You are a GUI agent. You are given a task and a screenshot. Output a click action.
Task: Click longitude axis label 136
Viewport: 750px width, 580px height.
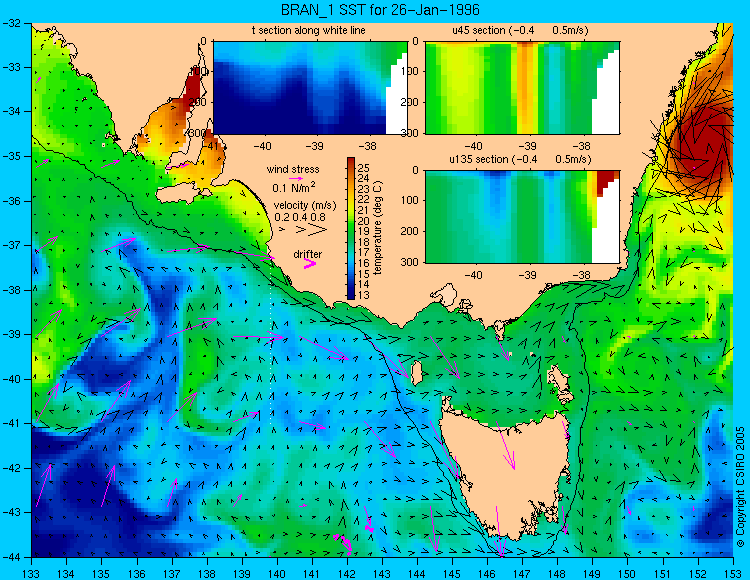[137, 573]
